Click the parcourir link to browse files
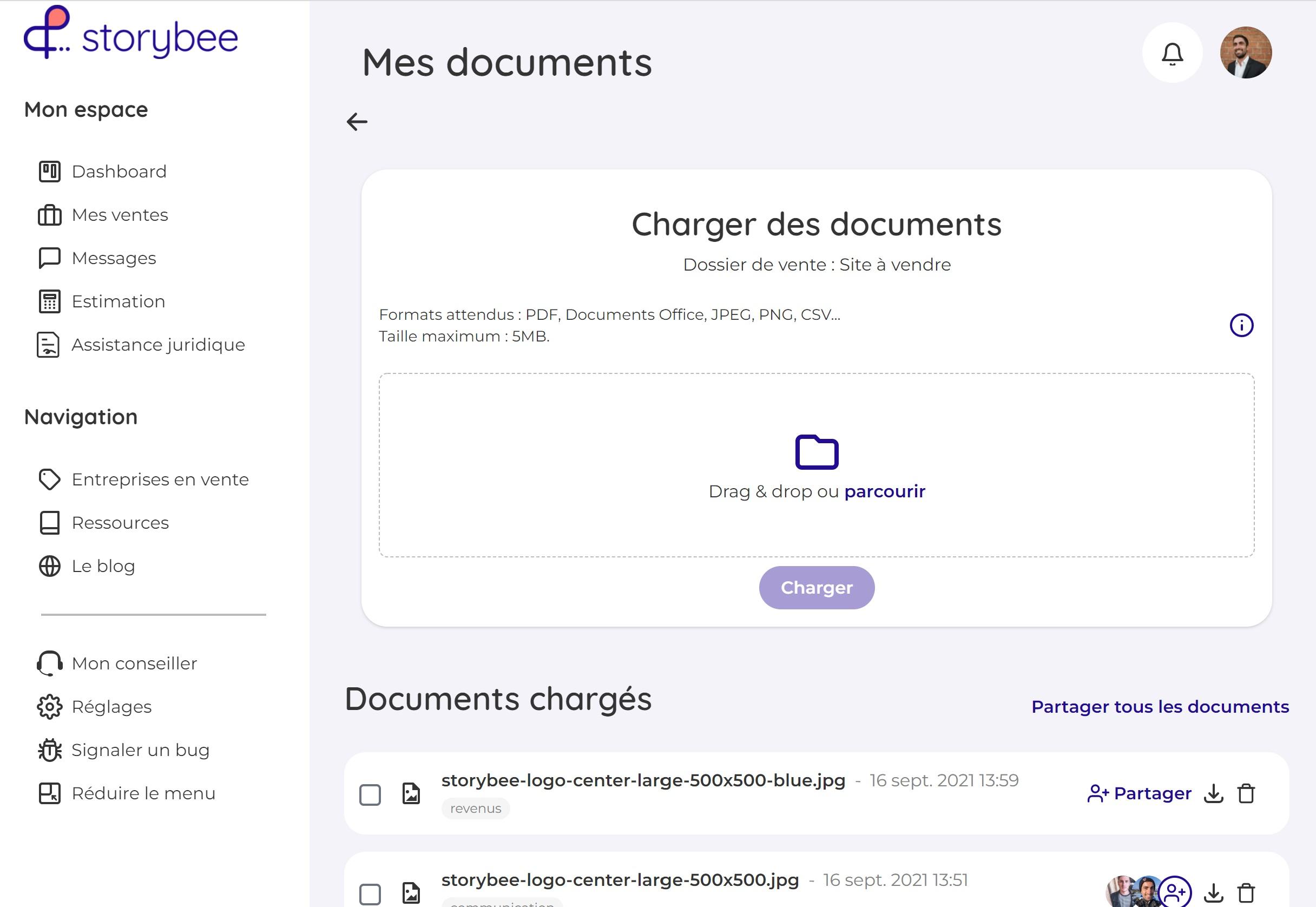 (x=885, y=491)
